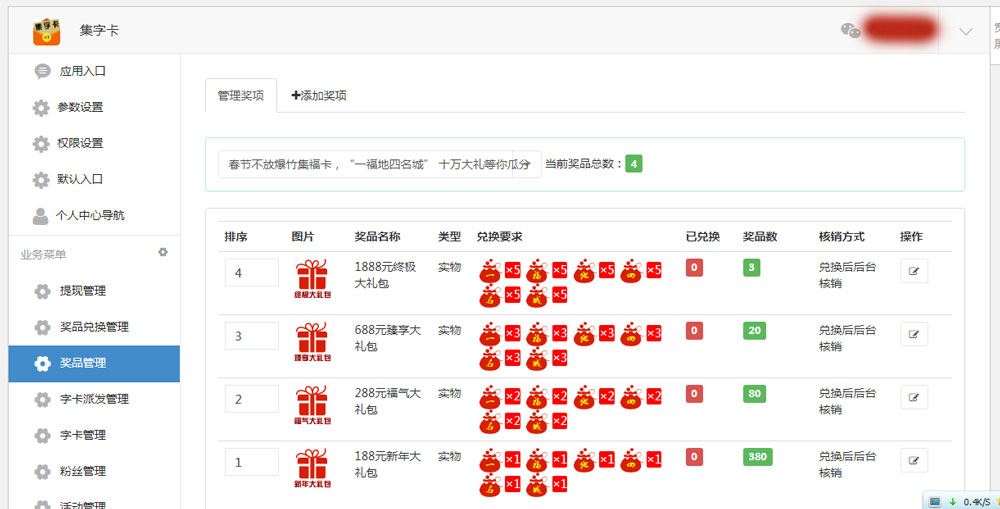Open the activity selector dropdown 春节不放爆竹集福卡
1000x509 pixels.
379,164
